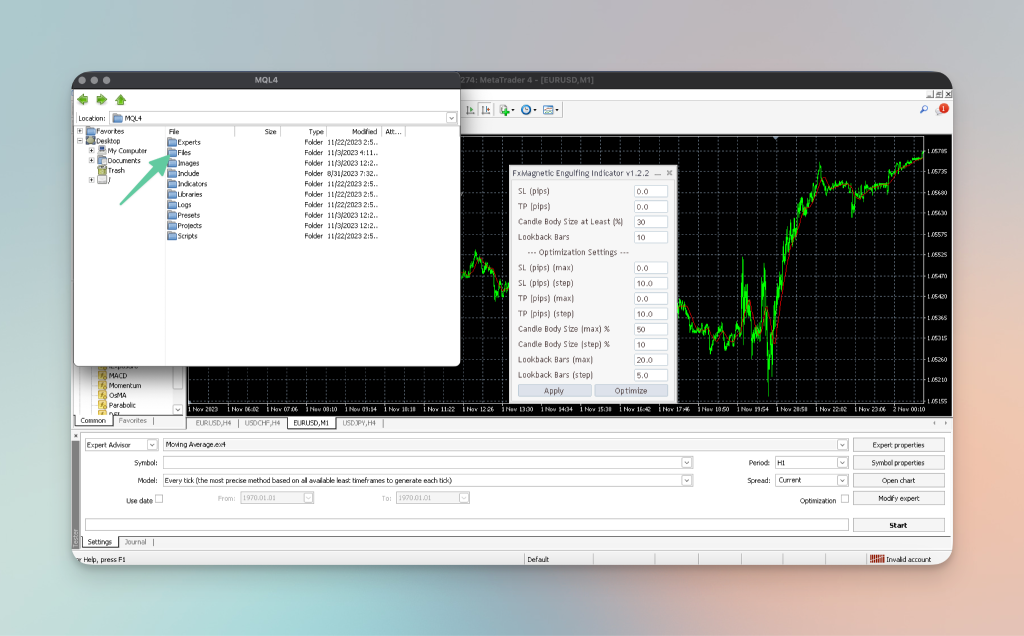
Task: Open the indicators list add icon
Action: (506, 110)
